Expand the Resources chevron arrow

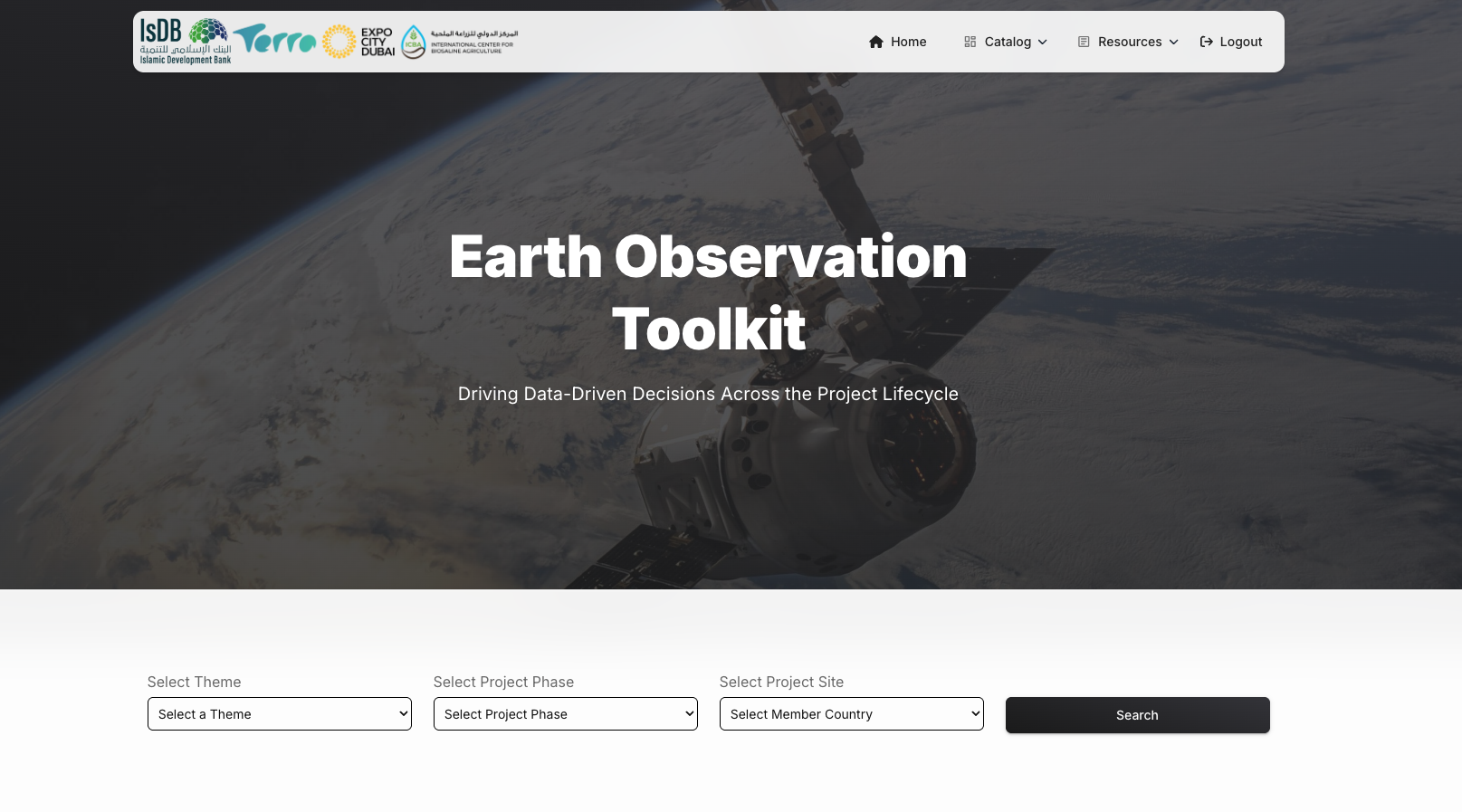[x=1173, y=42]
